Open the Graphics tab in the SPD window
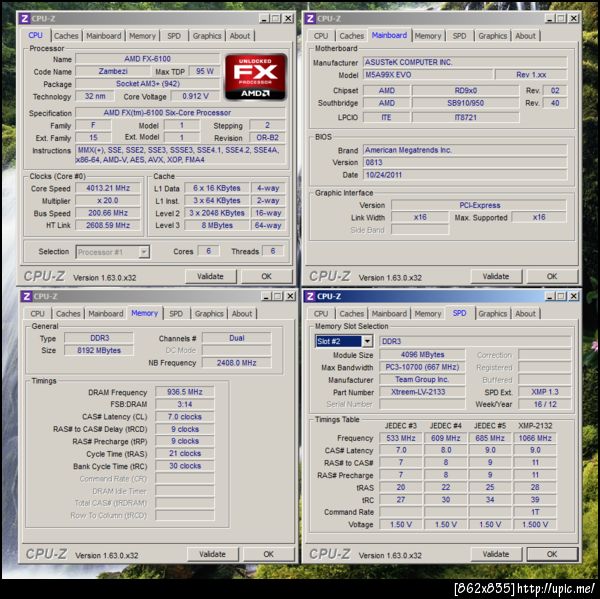 pyautogui.click(x=492, y=314)
